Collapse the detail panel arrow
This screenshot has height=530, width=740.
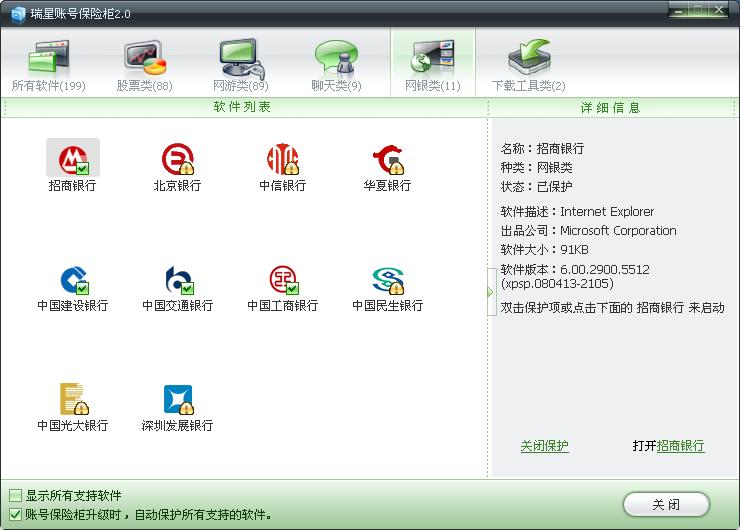[x=490, y=292]
